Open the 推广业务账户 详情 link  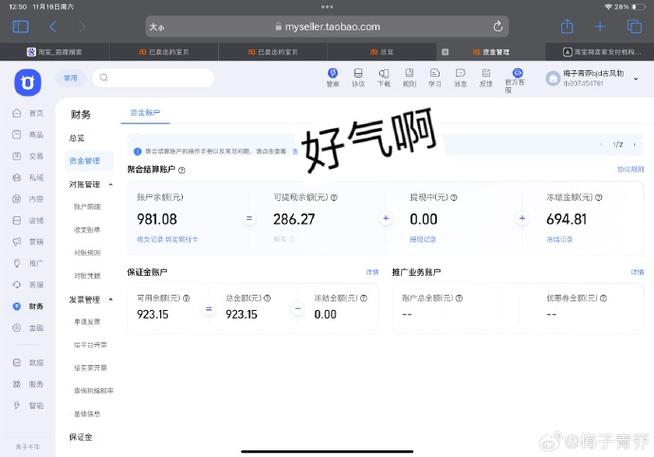tap(637, 272)
